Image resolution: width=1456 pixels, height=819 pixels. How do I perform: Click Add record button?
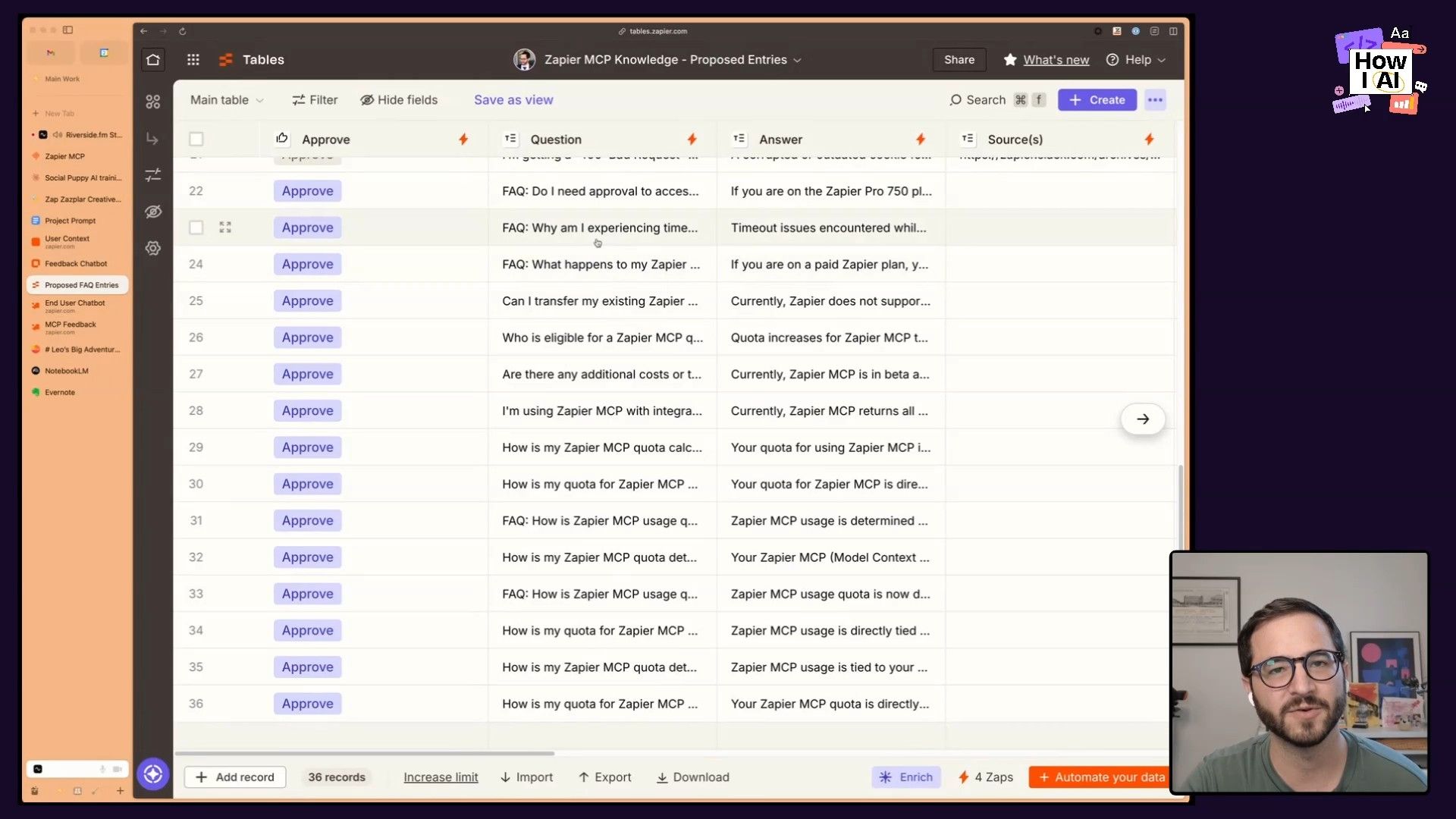235,777
